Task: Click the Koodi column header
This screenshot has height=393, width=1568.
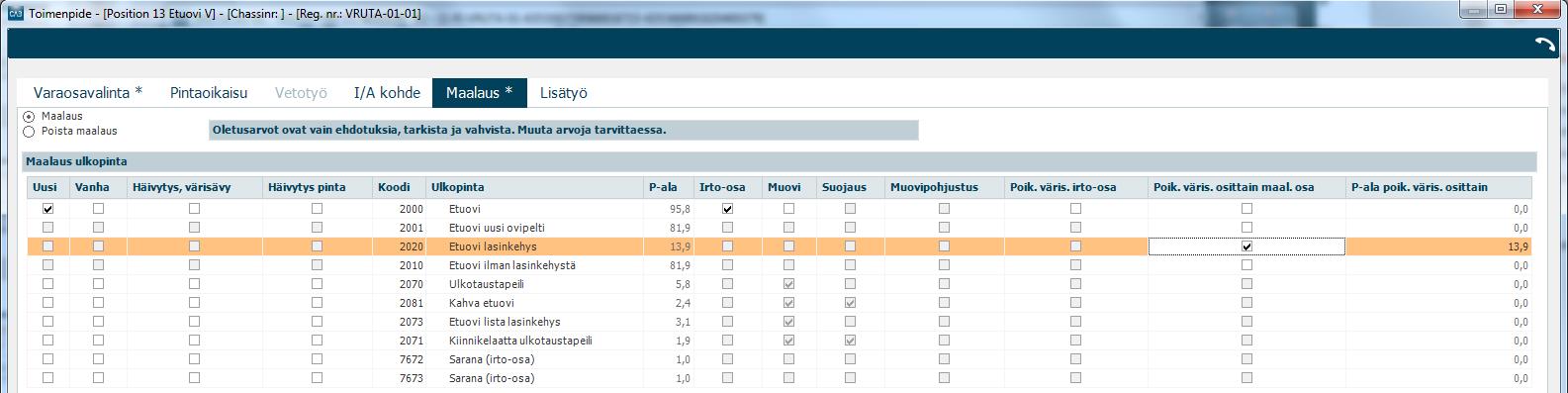Action: [399, 187]
